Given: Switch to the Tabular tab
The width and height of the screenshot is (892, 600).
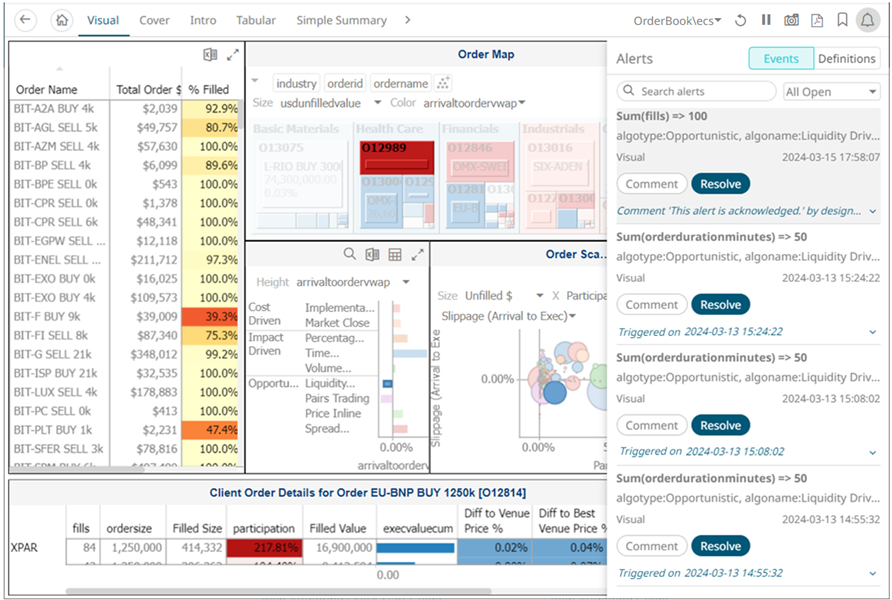Looking at the screenshot, I should (256, 20).
